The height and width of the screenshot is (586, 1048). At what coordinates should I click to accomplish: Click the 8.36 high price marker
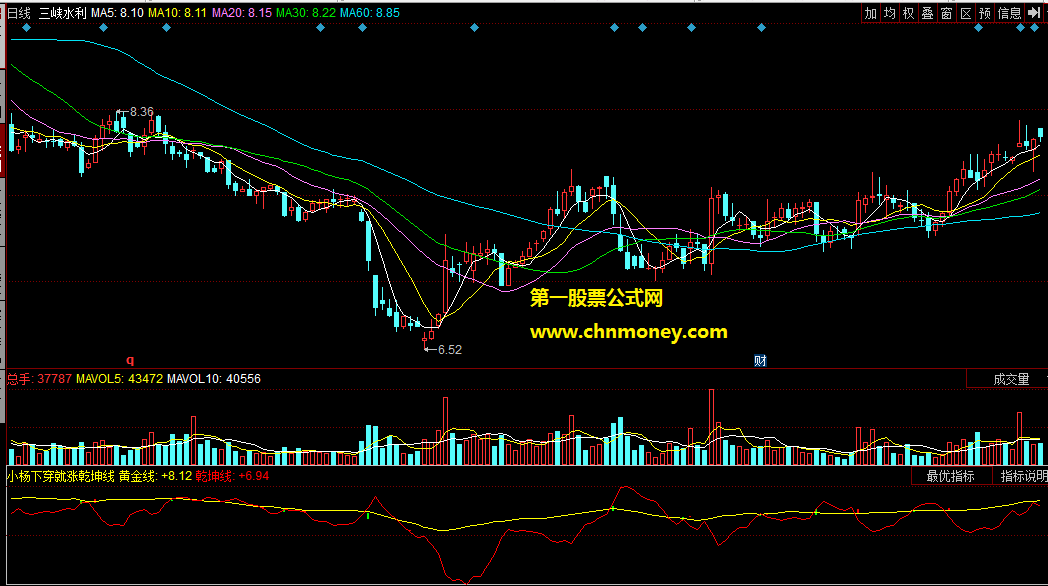136,112
